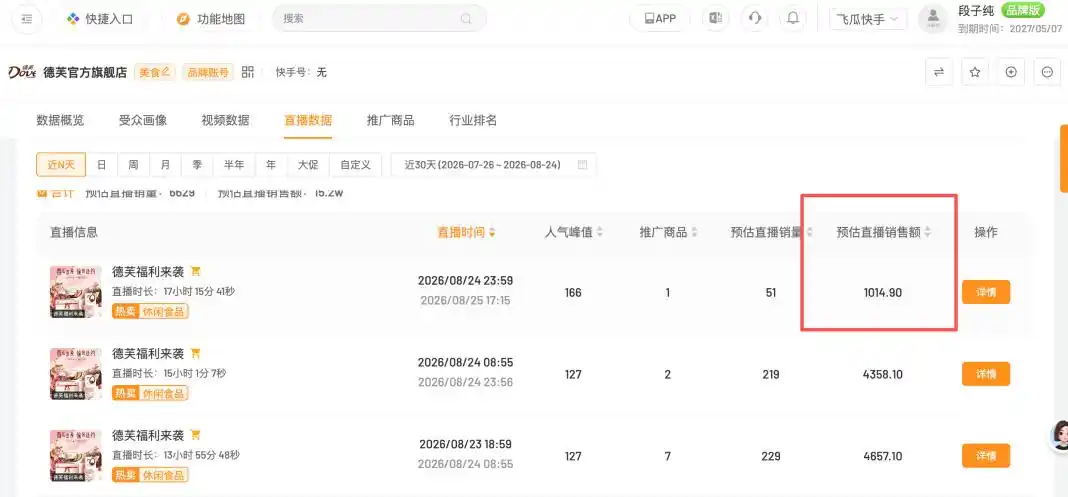Viewport: 1068px width, 497px height.
Task: Select the 近N天 period option
Action: [61, 165]
